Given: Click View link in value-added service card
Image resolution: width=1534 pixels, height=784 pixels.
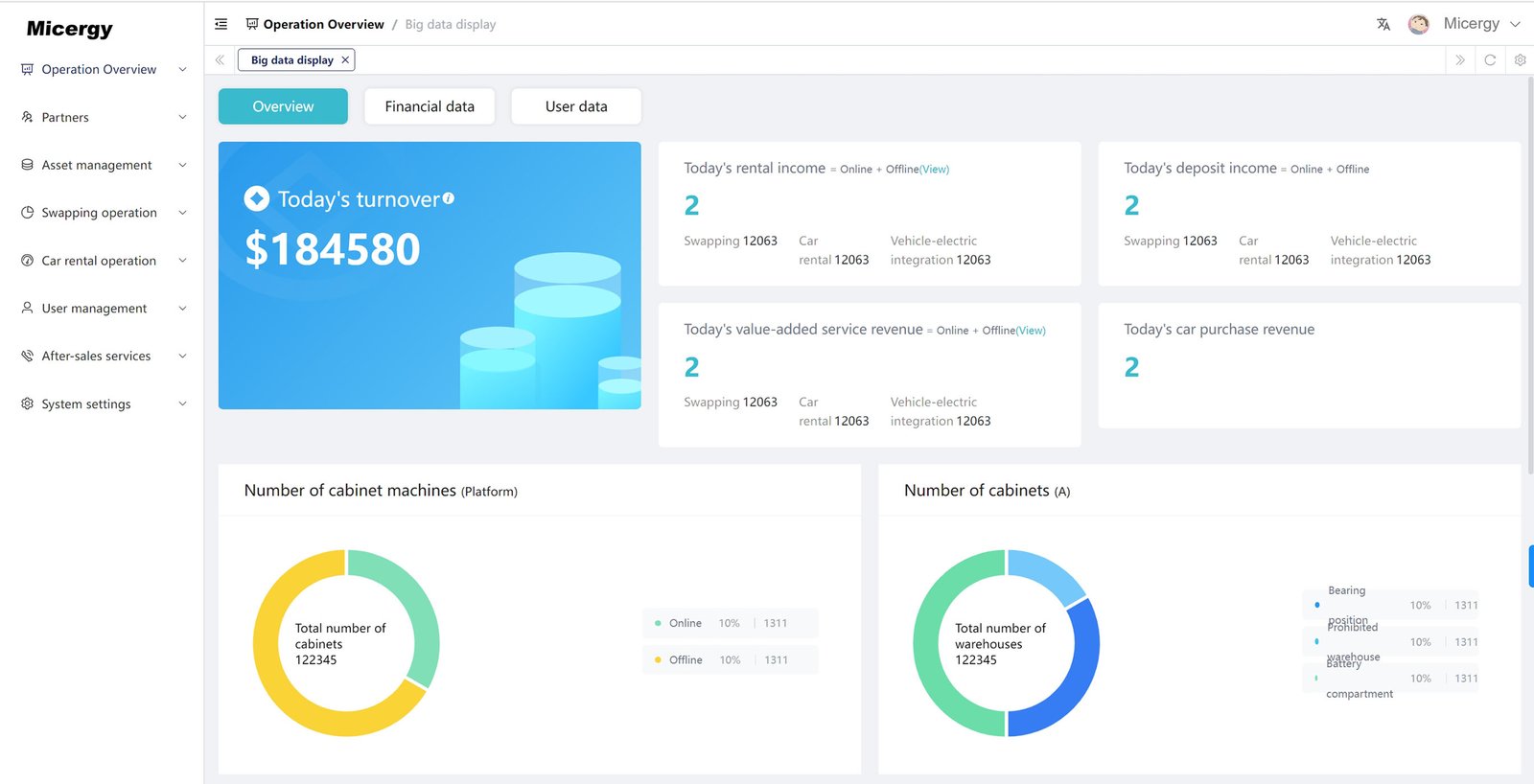Looking at the screenshot, I should click(x=1032, y=331).
